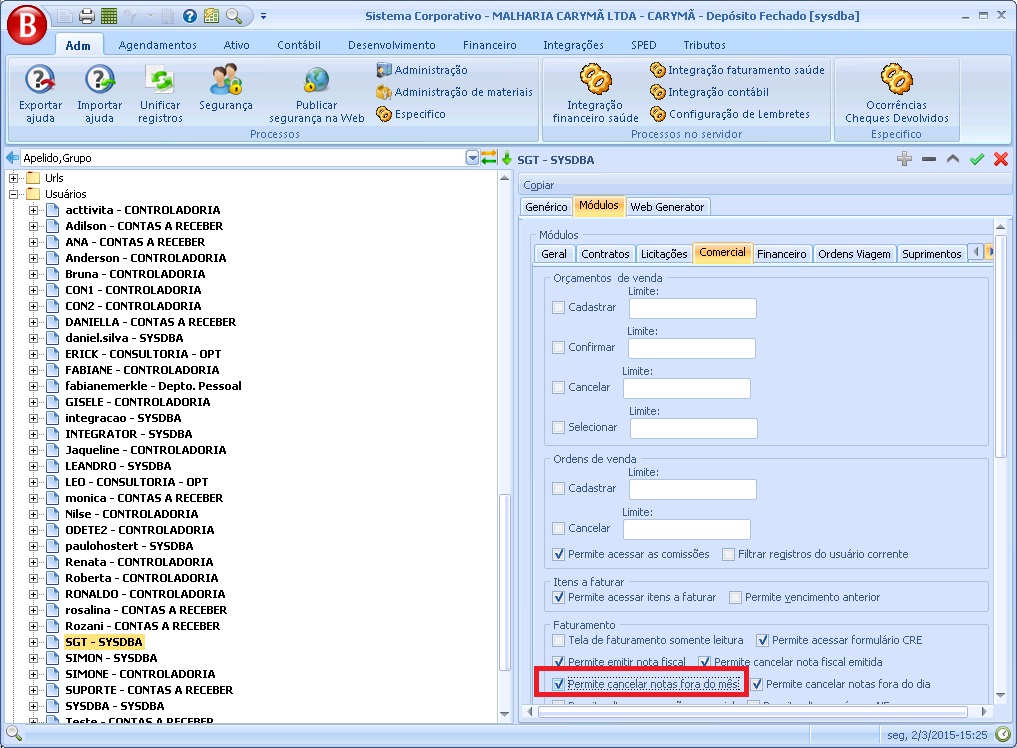Image resolution: width=1017 pixels, height=748 pixels.
Task: Open the Segurança users icon
Action: point(226,80)
